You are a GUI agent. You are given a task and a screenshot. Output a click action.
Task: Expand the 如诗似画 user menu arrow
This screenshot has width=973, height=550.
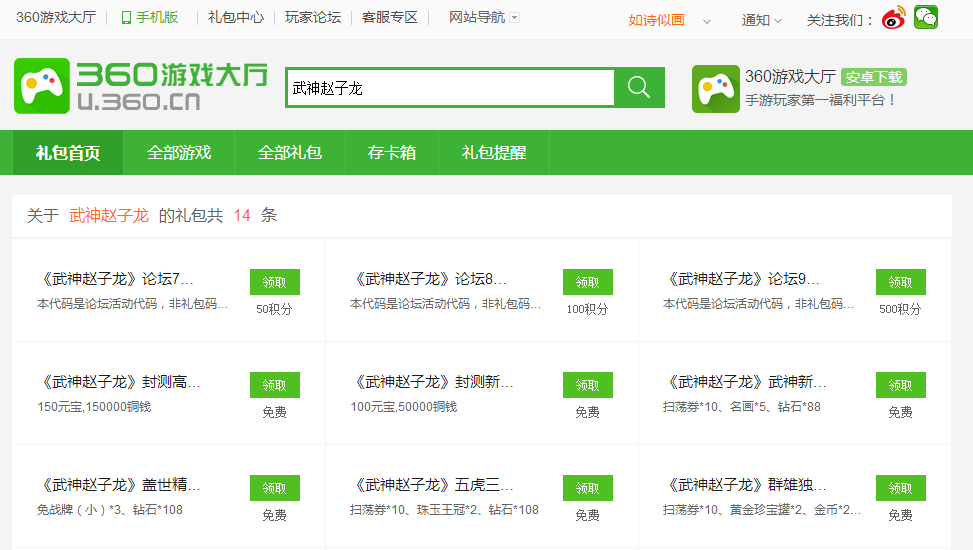click(x=706, y=22)
